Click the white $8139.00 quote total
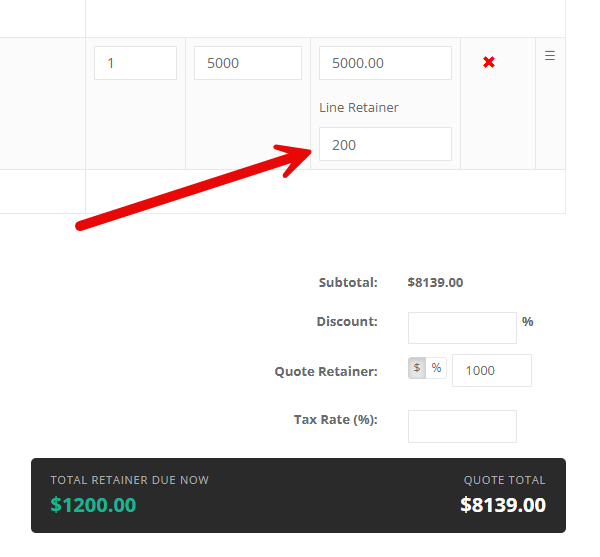 503,505
